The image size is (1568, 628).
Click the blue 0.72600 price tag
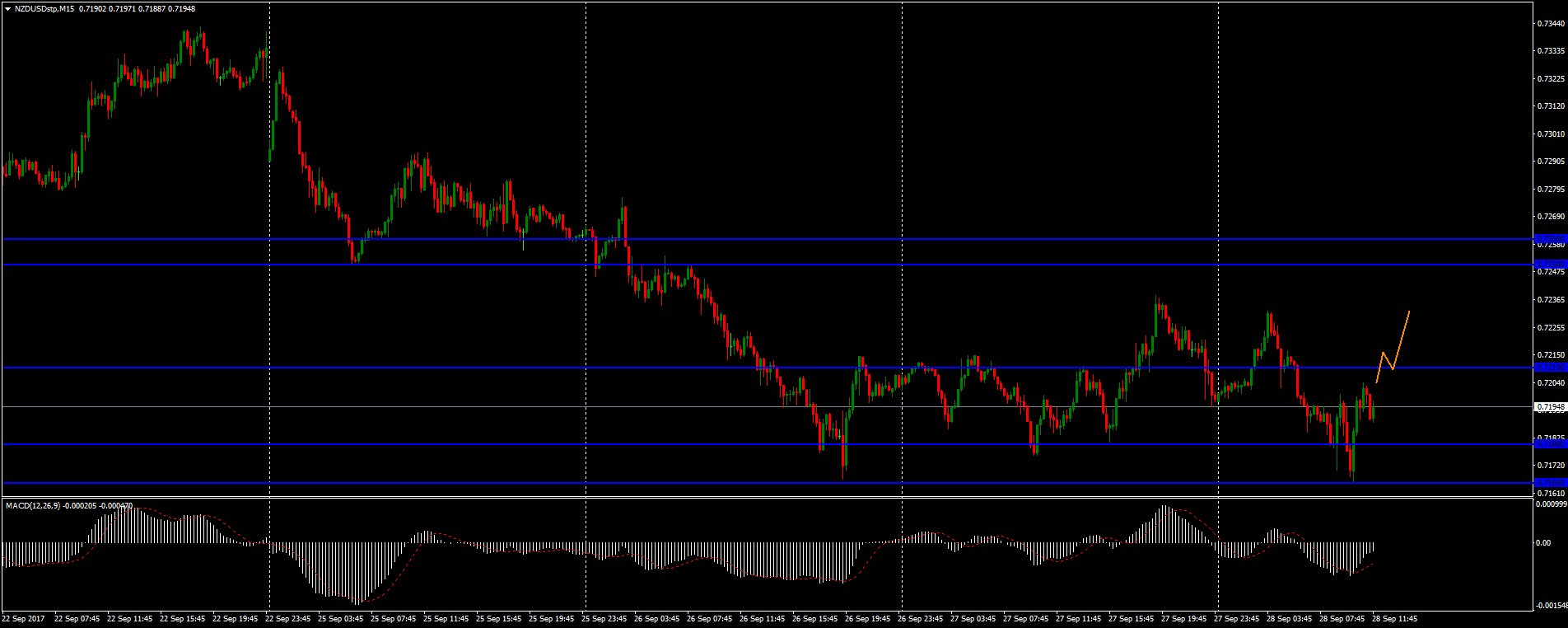coord(1550,239)
